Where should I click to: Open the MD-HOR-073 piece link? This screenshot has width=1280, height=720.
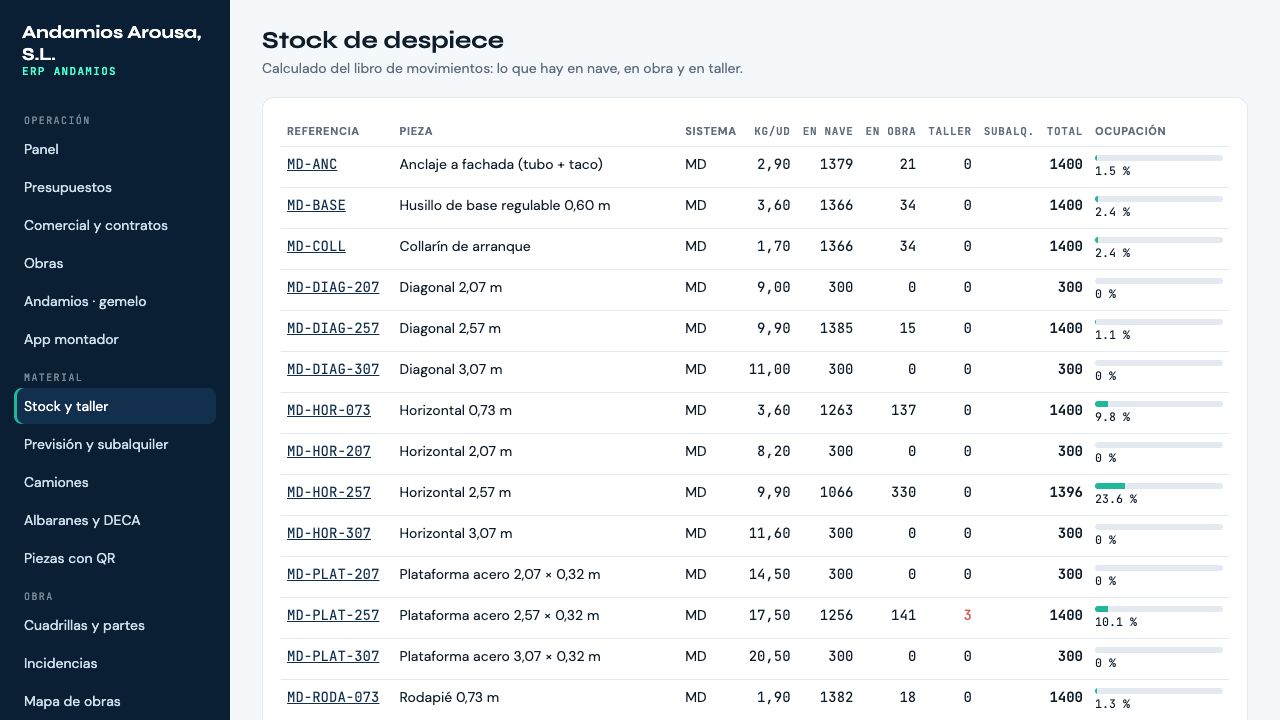(x=329, y=410)
